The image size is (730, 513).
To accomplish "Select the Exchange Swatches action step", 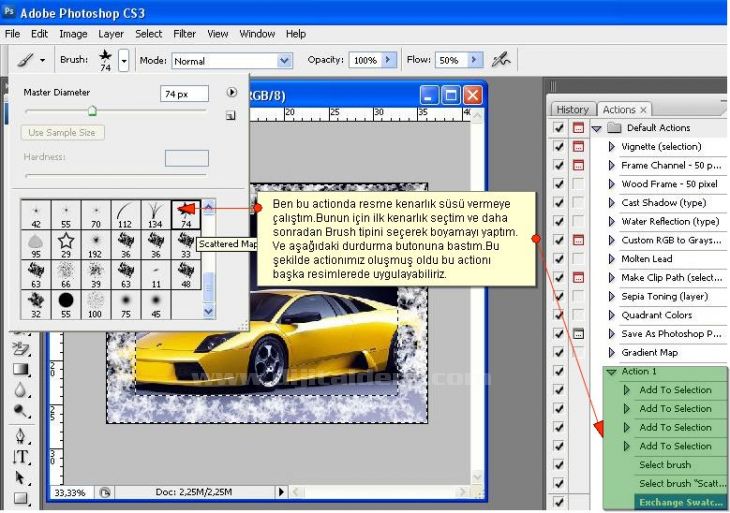I will coord(680,502).
